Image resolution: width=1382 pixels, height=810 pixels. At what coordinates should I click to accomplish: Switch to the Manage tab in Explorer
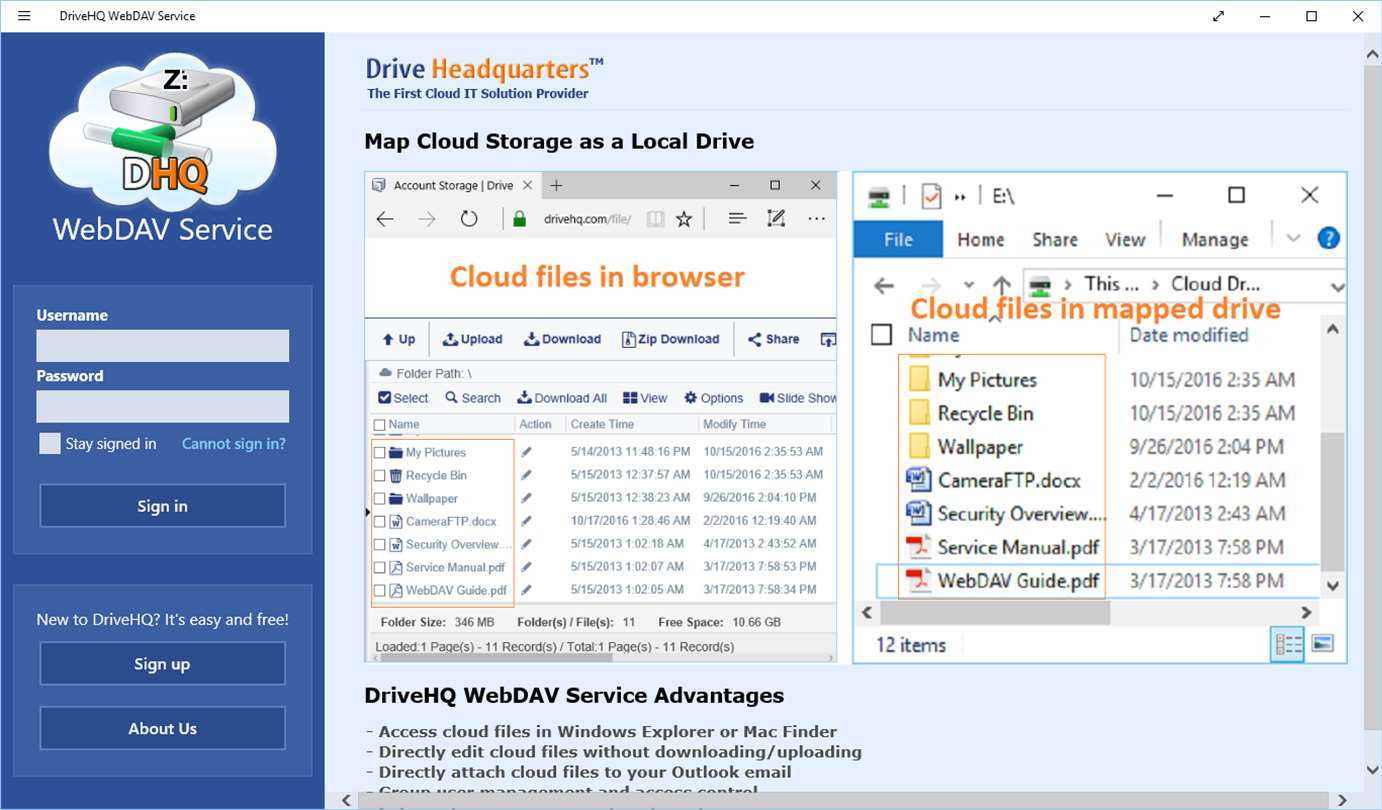(1215, 240)
